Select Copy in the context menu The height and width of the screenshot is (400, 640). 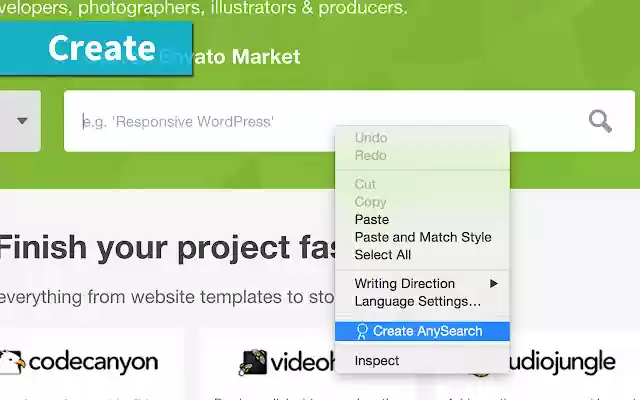(370, 202)
